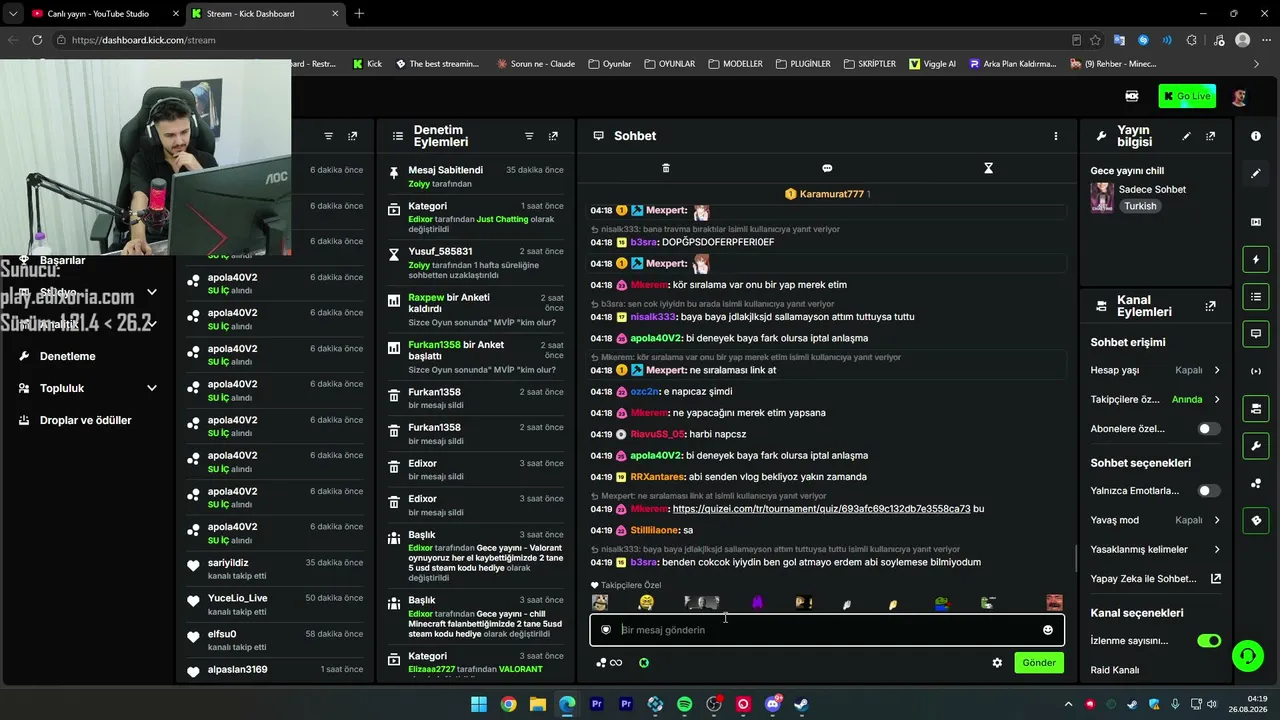The height and width of the screenshot is (720, 1280).
Task: Select the yellow angry face emote
Action: pos(646,602)
